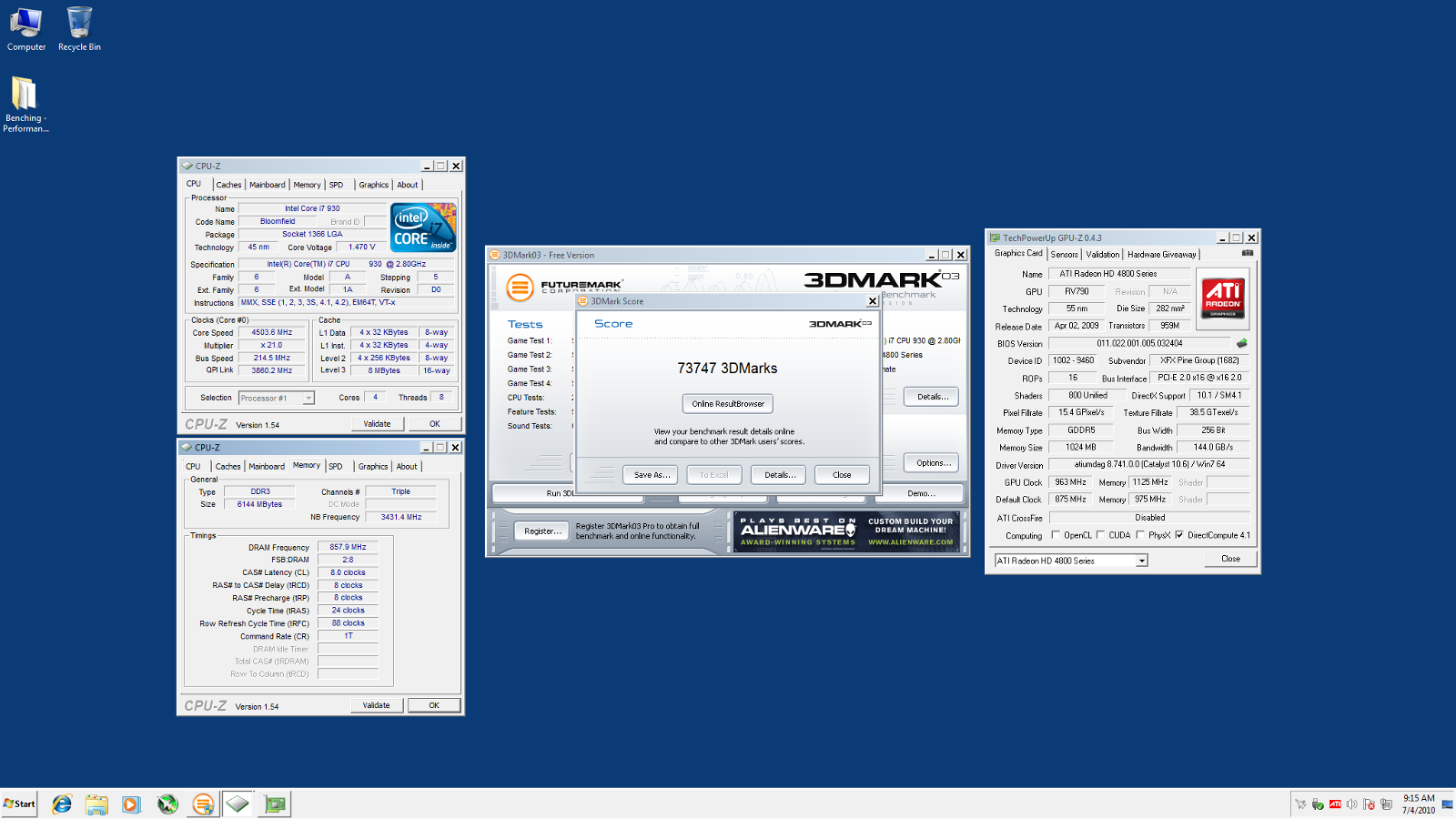
Task: Click the ATI tray icon
Action: pyautogui.click(x=1335, y=804)
